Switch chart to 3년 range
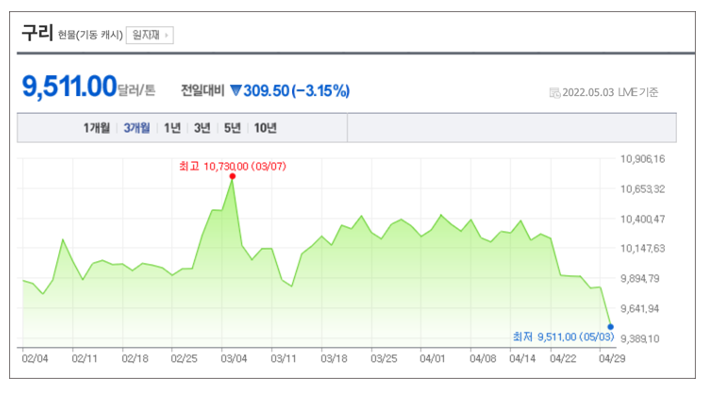The image size is (708, 394). pos(202,128)
